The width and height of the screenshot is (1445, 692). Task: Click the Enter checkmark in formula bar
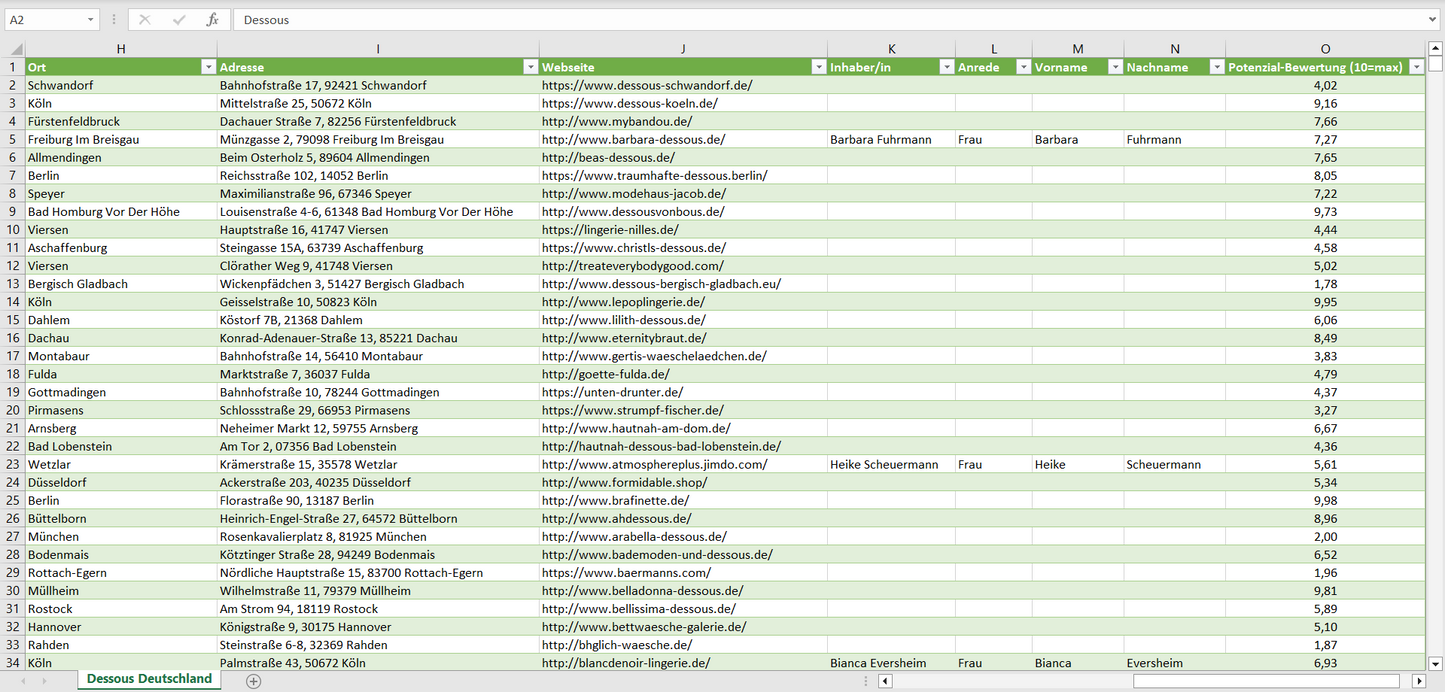(x=179, y=20)
